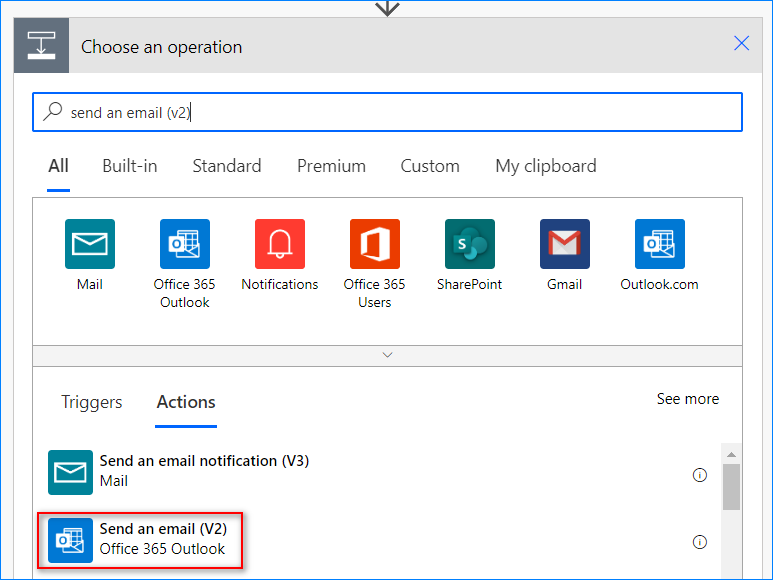Switch to the Triggers tab

click(x=92, y=402)
